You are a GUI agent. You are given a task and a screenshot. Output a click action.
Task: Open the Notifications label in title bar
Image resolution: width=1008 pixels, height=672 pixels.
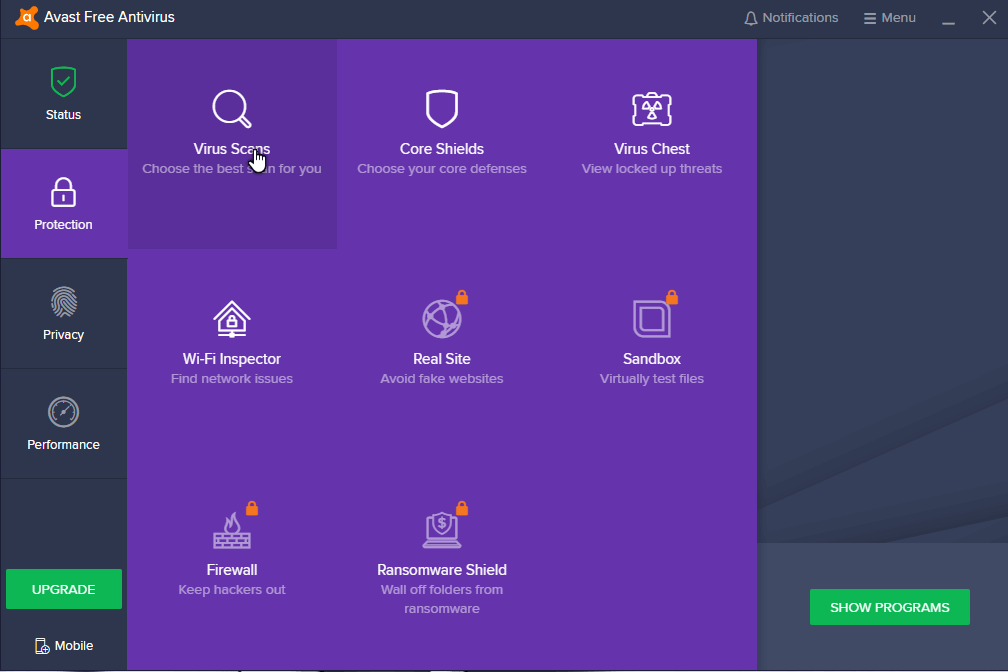tap(800, 18)
